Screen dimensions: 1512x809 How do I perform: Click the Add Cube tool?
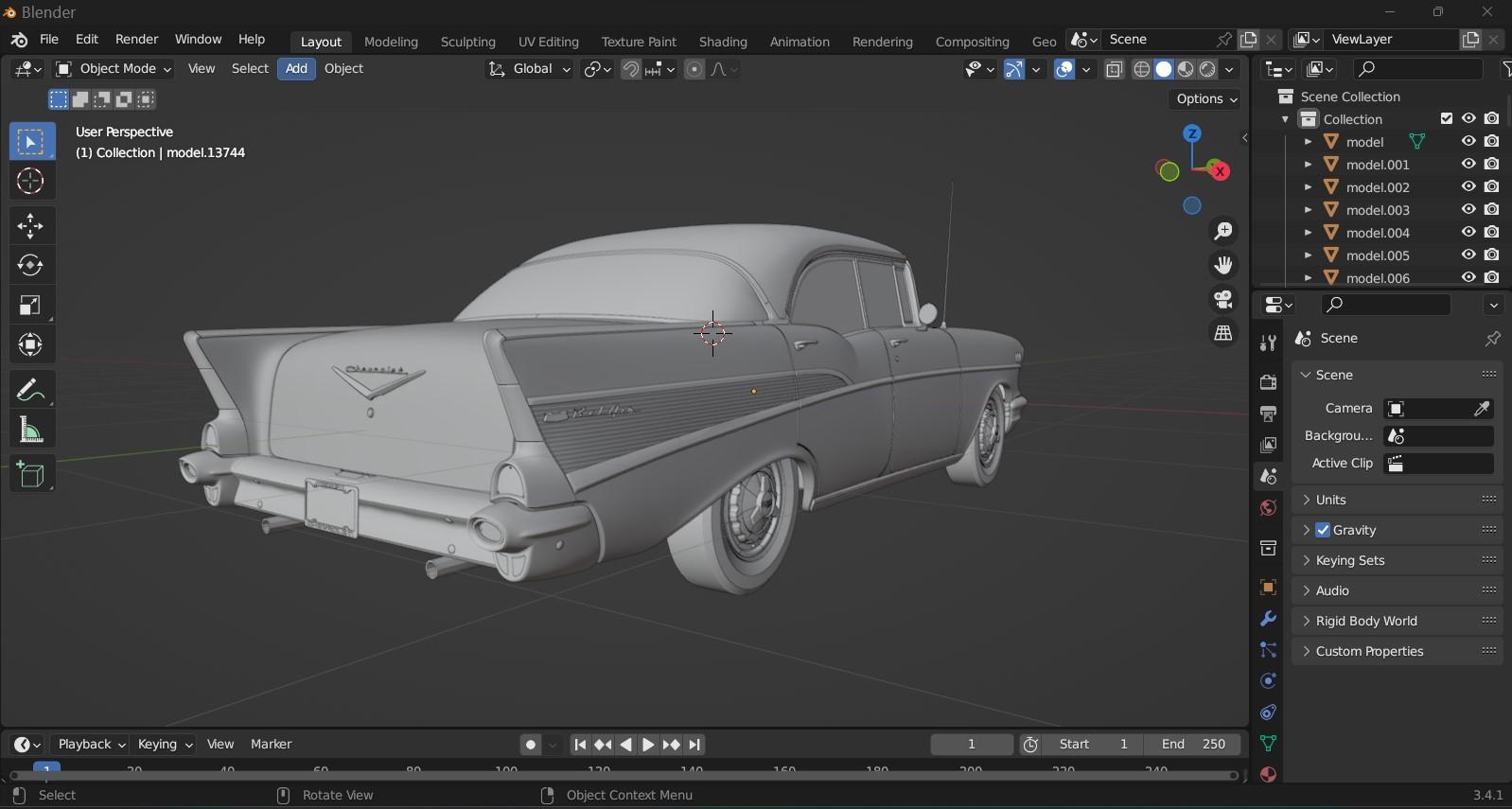click(x=30, y=475)
